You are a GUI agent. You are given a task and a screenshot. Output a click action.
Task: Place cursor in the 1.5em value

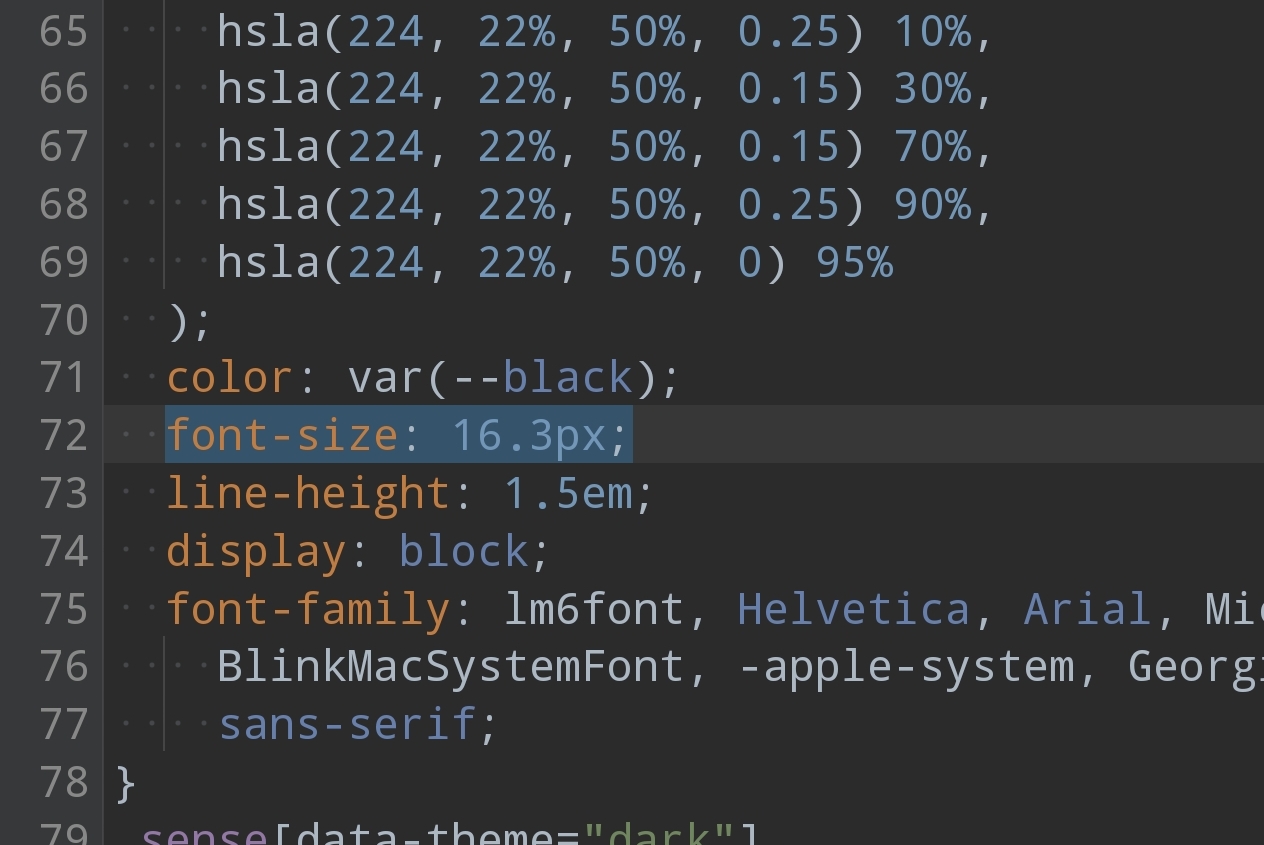coord(566,494)
